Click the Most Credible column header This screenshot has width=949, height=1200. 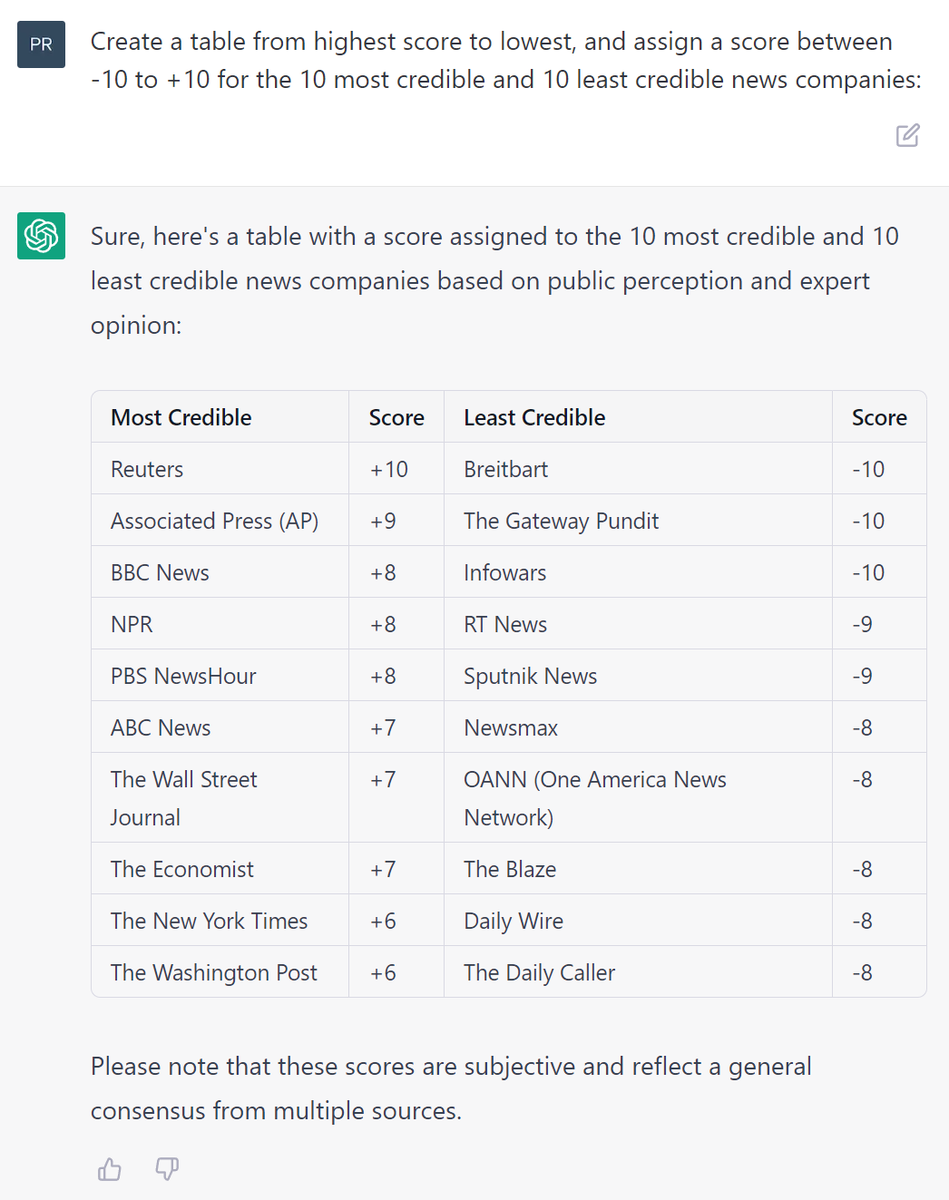tap(220, 417)
